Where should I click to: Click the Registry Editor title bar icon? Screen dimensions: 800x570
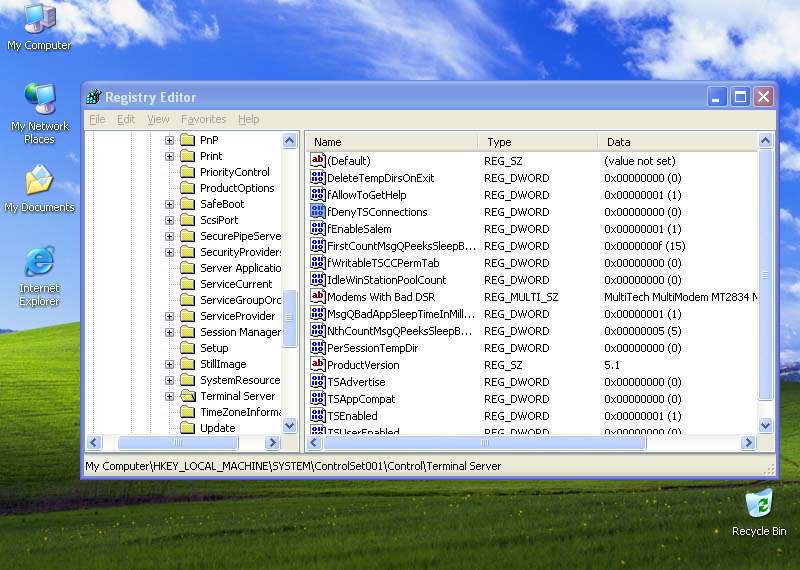coord(94,96)
